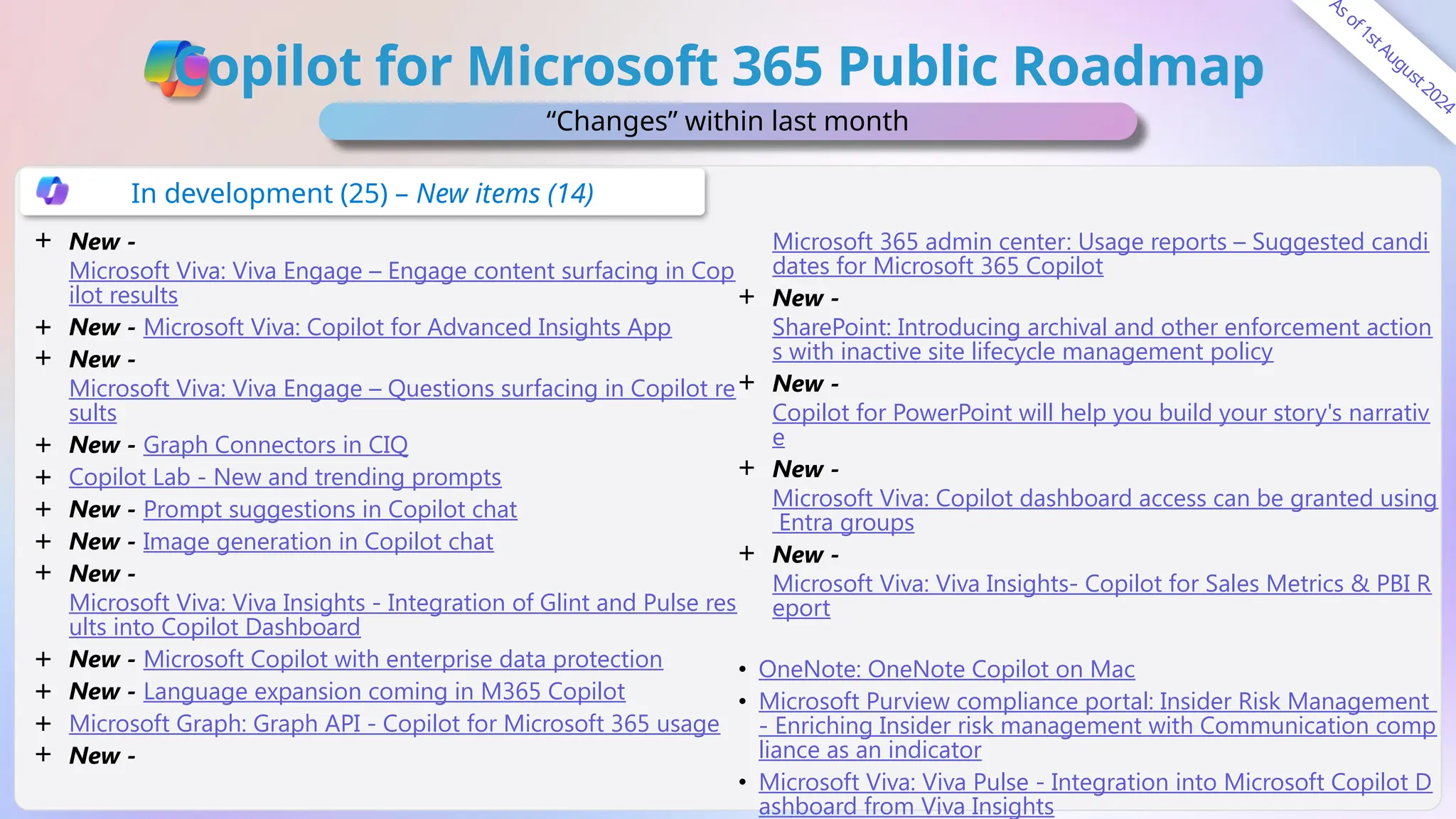Open Image generation in Copilot chat link
The height and width of the screenshot is (819, 1456).
click(x=318, y=541)
